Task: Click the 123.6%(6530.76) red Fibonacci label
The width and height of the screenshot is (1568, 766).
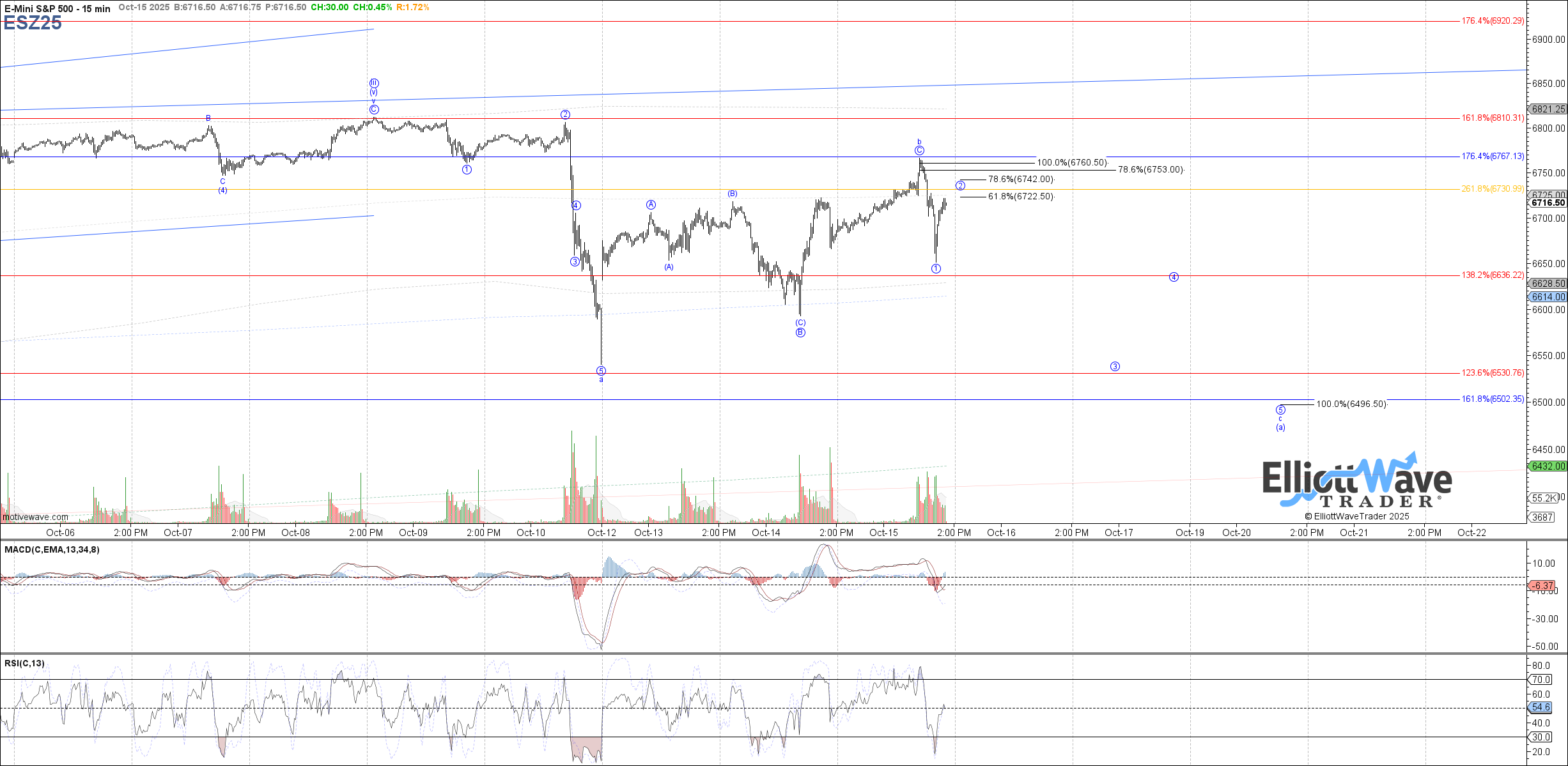Action: (x=1492, y=373)
